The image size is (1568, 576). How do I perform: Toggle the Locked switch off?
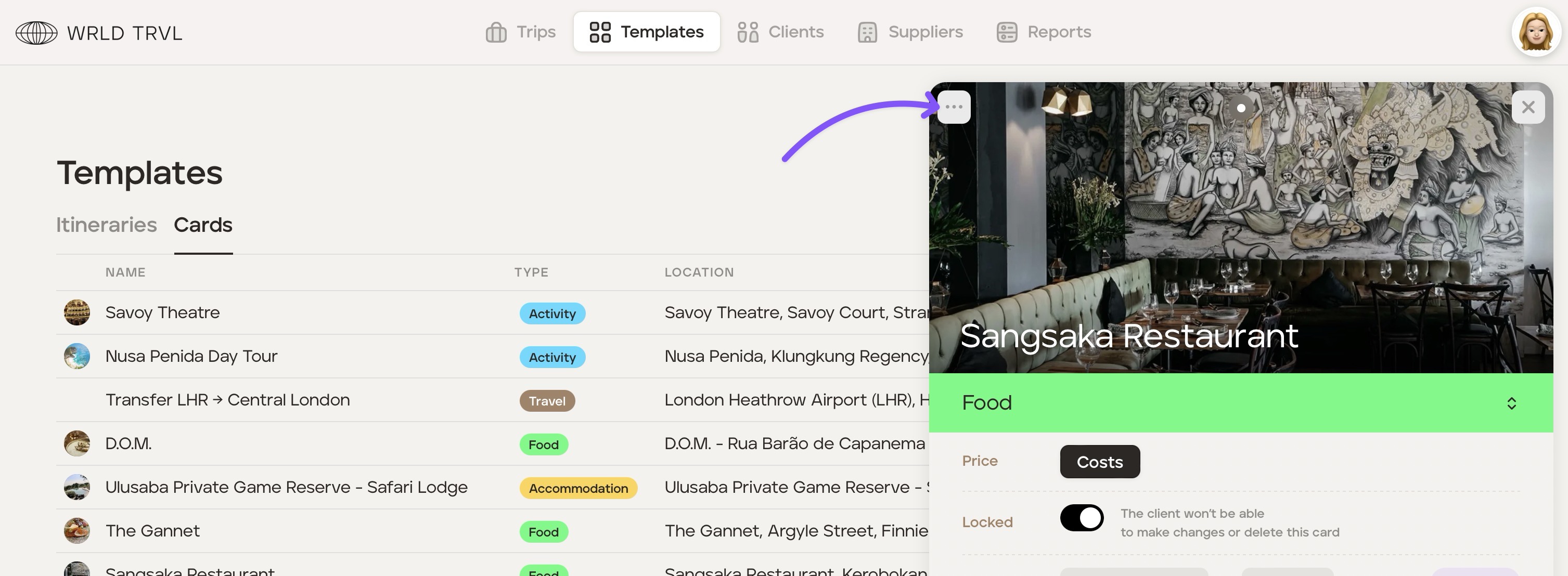click(x=1082, y=518)
